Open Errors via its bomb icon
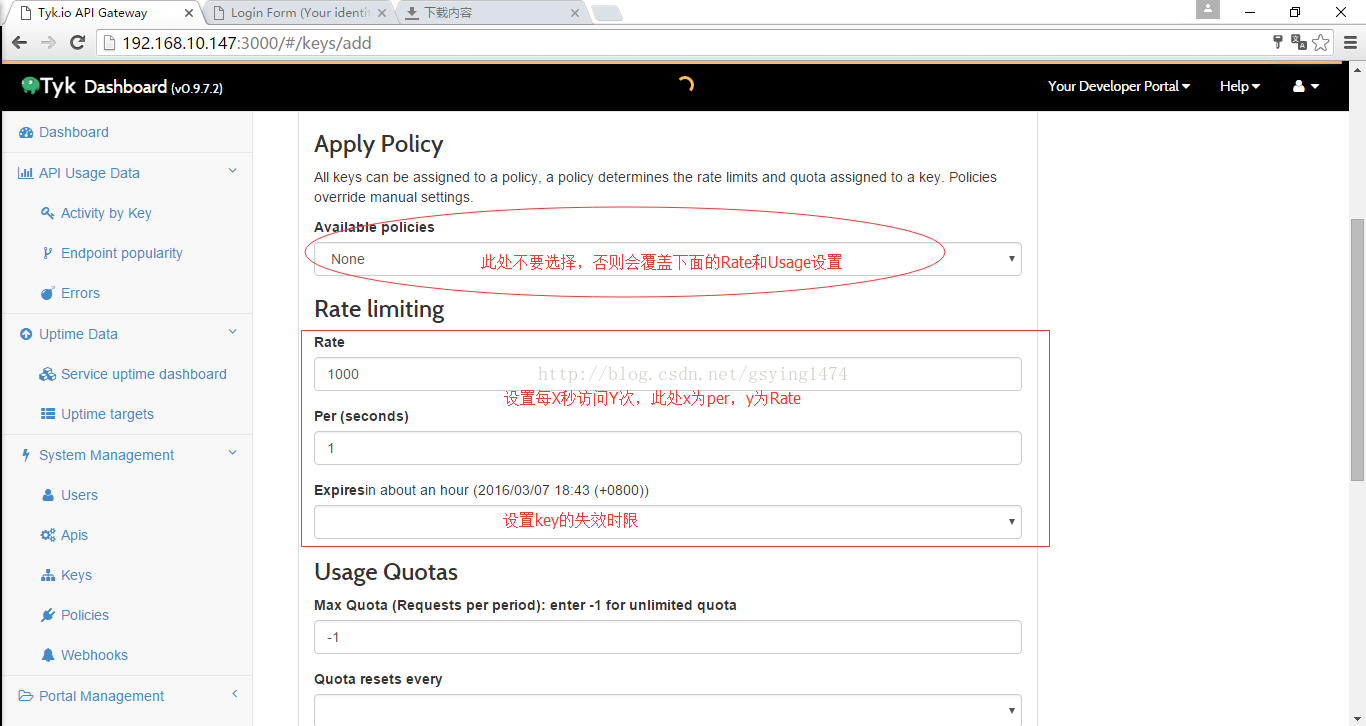This screenshot has width=1366, height=726. click(x=47, y=293)
